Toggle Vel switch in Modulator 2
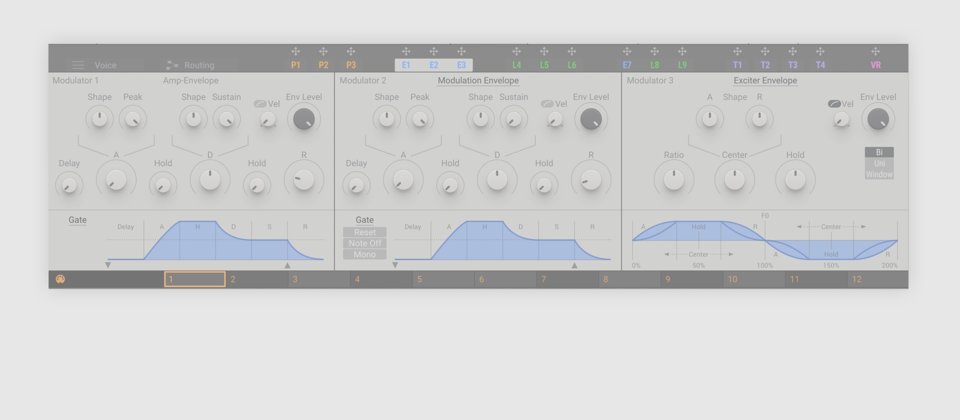This screenshot has height=420, width=960. click(x=546, y=103)
